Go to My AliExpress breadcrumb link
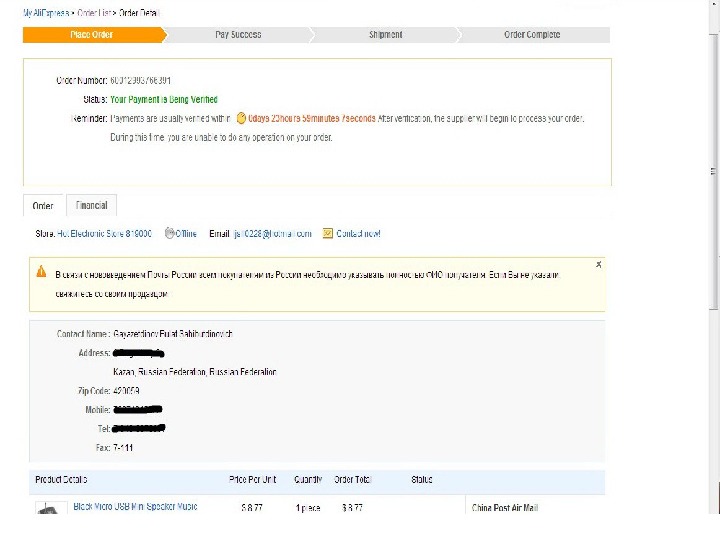The height and width of the screenshot is (540, 720). [x=46, y=13]
